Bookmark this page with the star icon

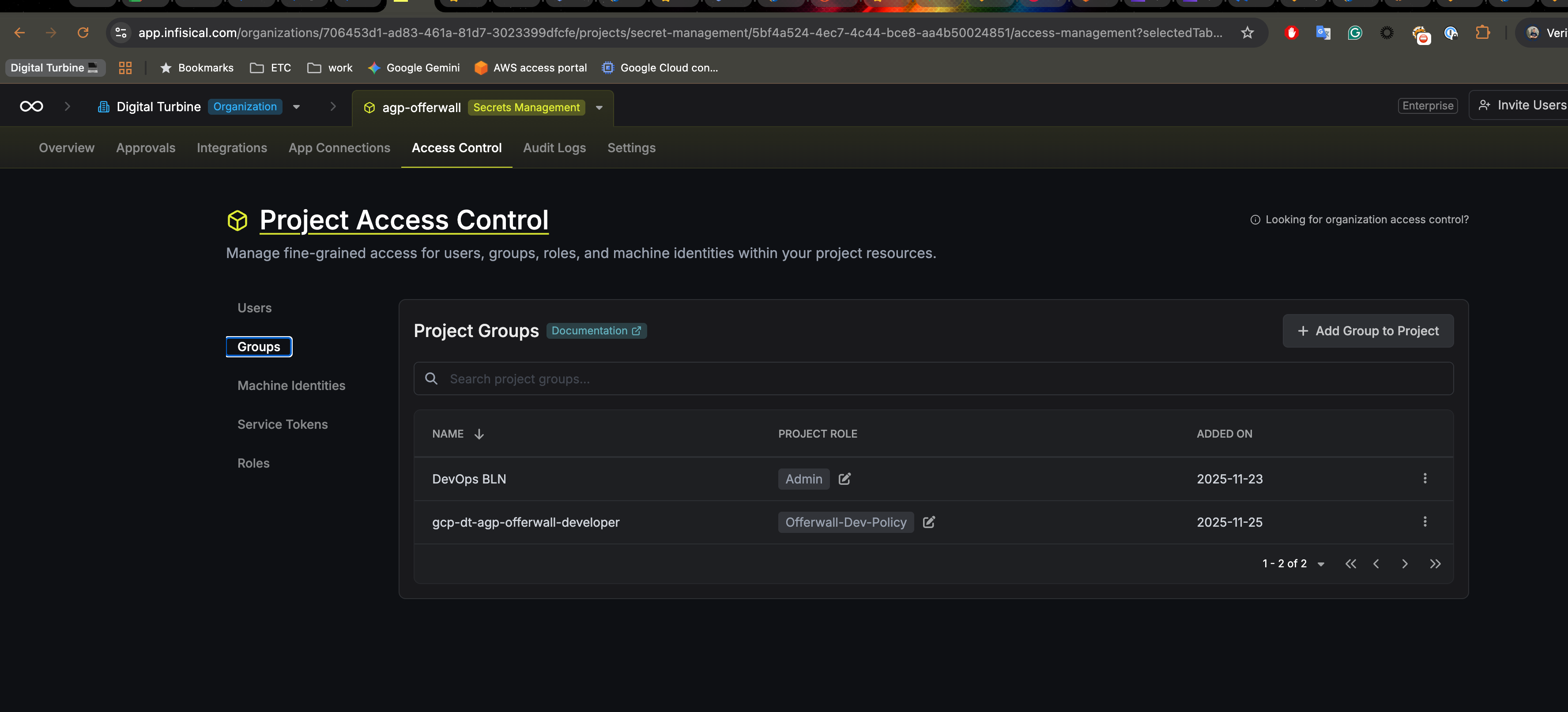[x=1247, y=33]
